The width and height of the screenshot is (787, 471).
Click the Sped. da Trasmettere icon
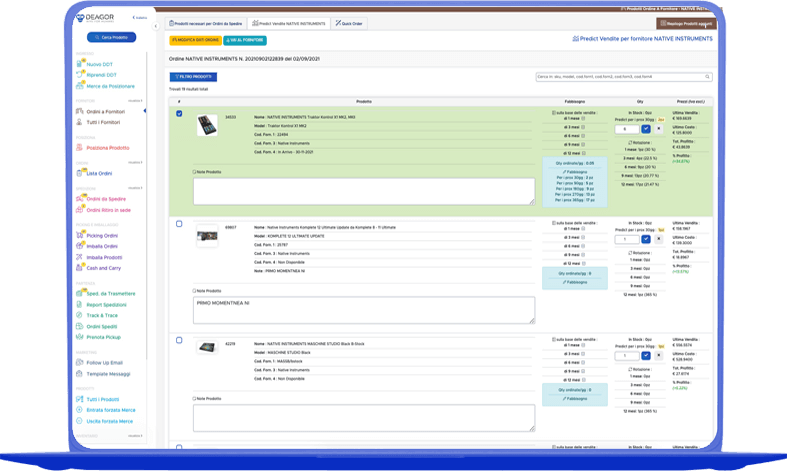tap(79, 293)
